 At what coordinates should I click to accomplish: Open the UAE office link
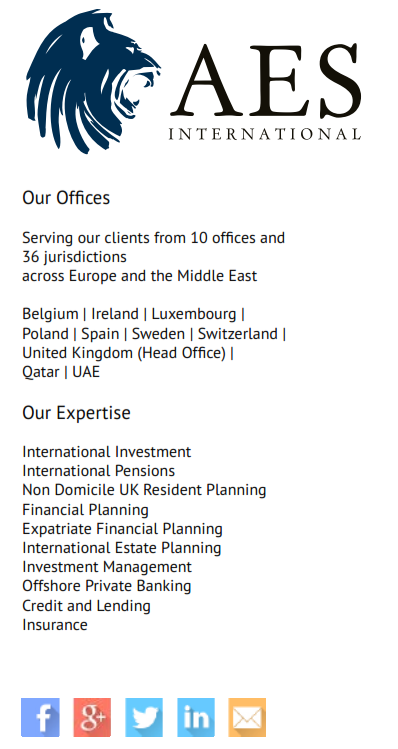point(86,372)
